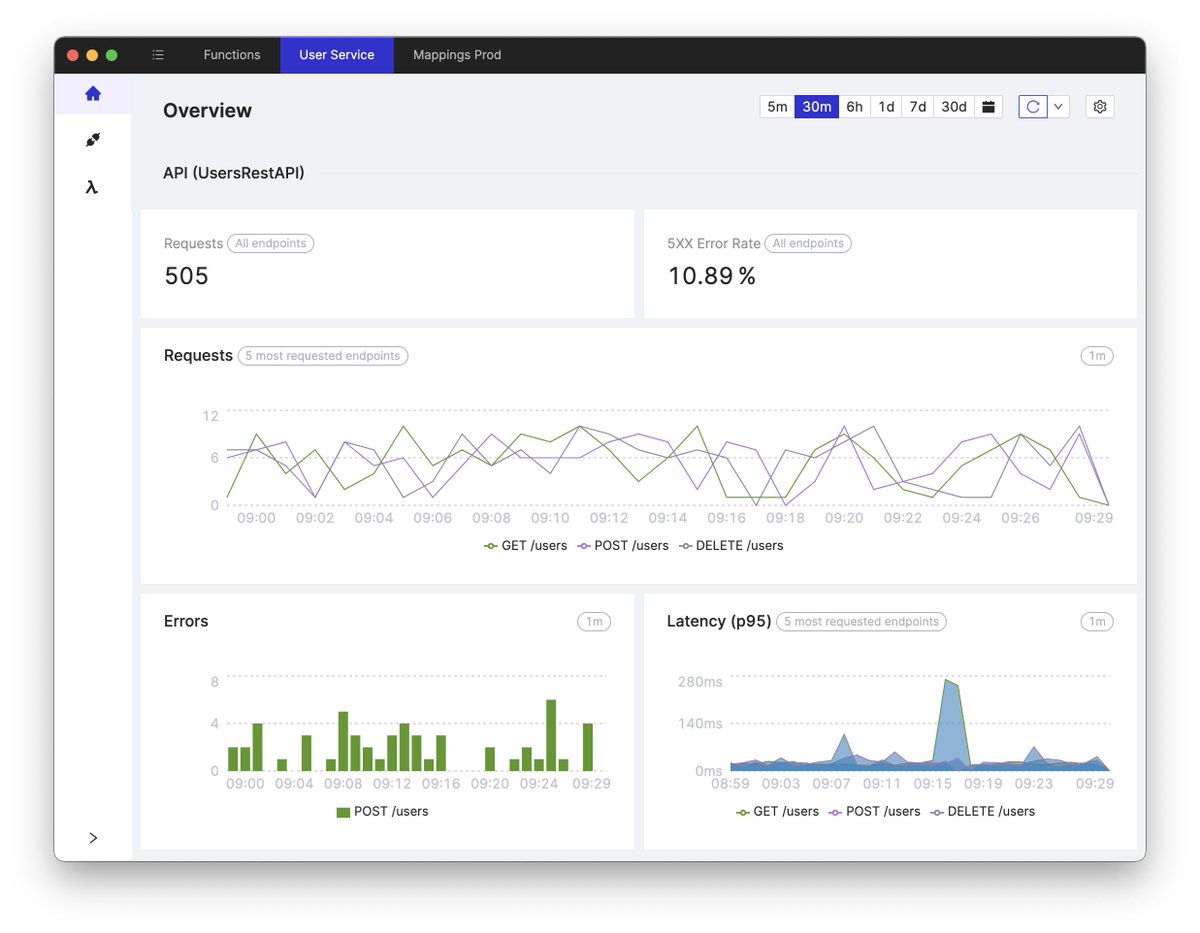The height and width of the screenshot is (933, 1200).
Task: Switch to the Functions tab
Action: 231,55
